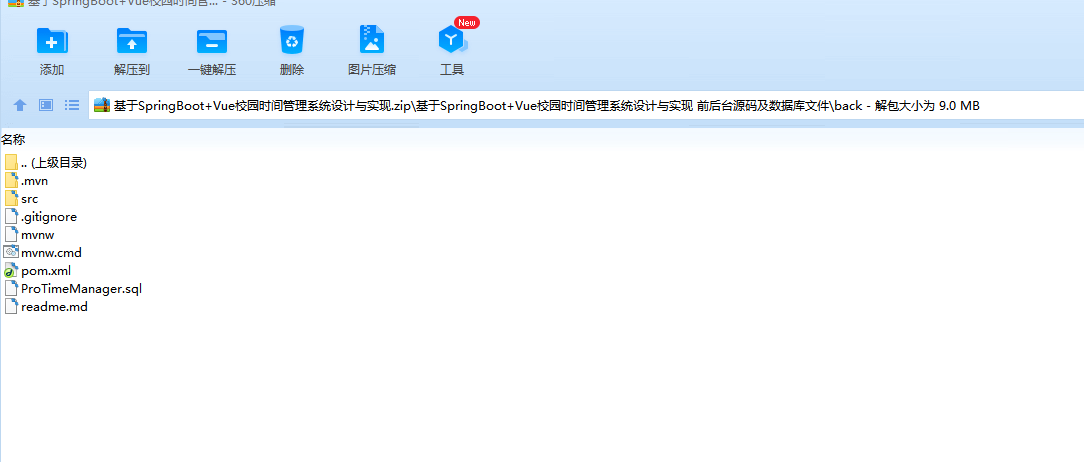Open the 工具 (Tools) icon with New badge

(x=453, y=40)
